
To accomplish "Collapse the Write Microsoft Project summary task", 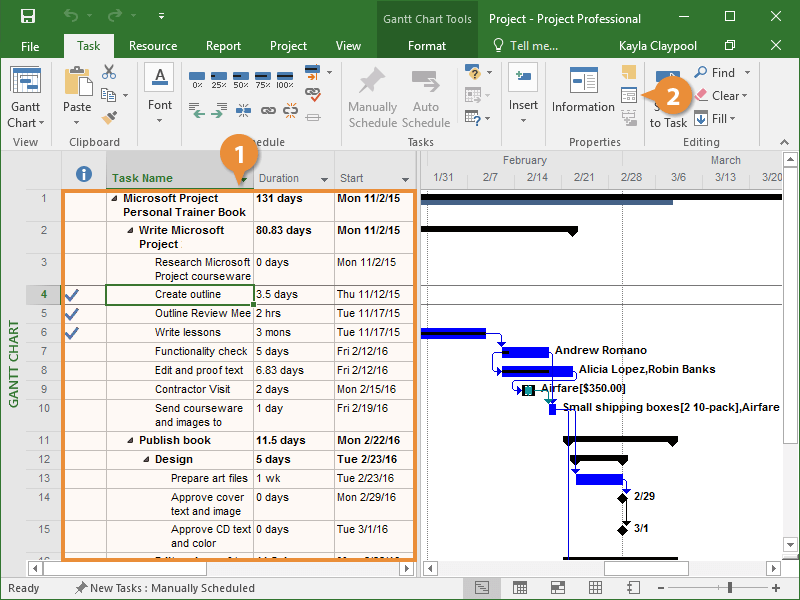I will pos(130,230).
